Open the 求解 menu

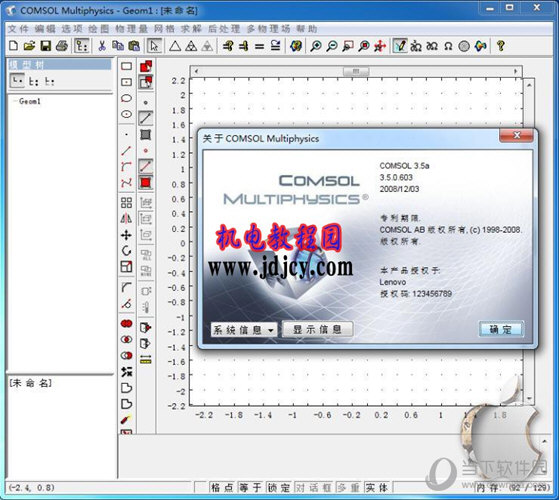pos(191,29)
